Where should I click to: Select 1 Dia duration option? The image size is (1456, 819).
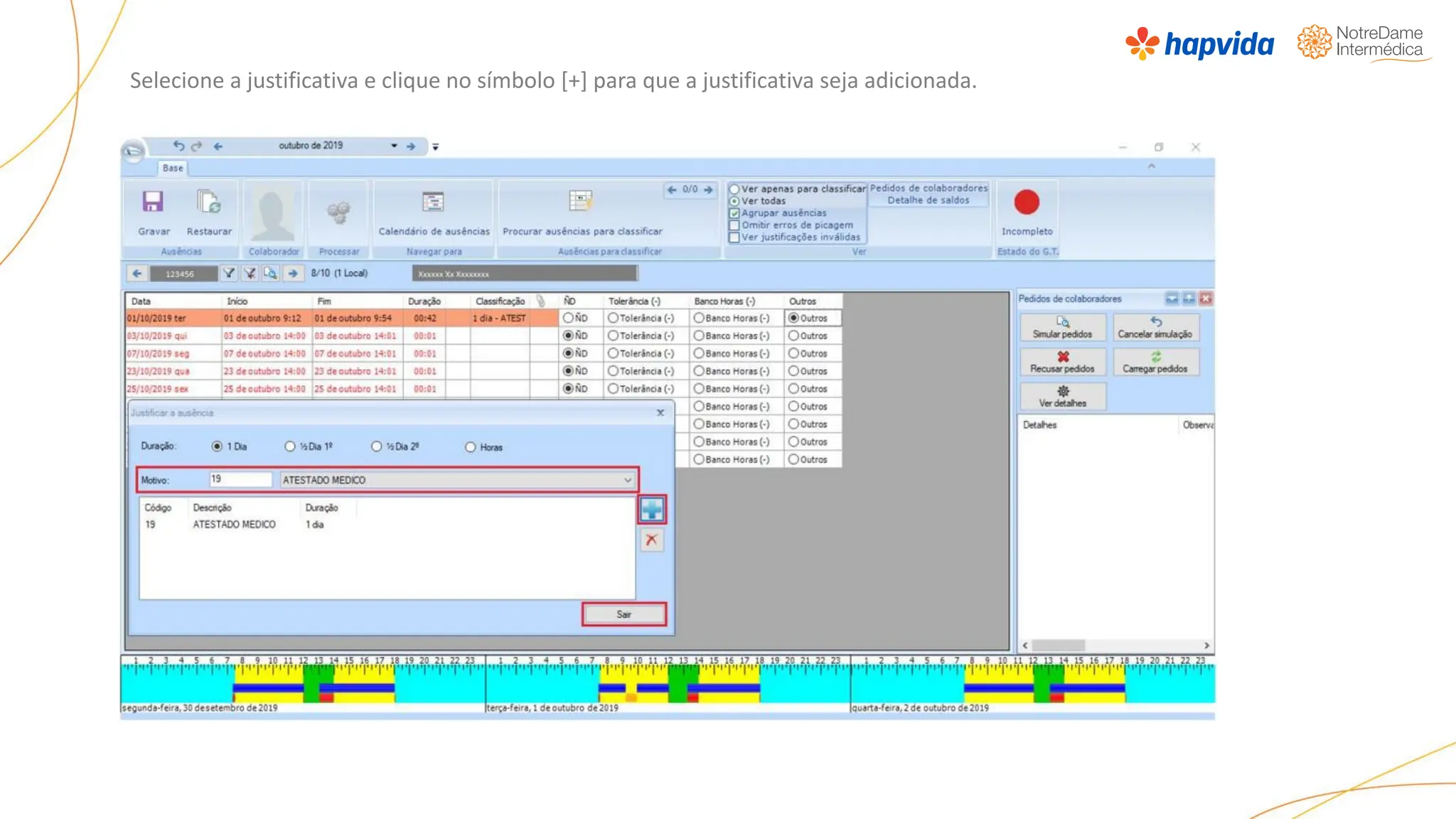tap(217, 446)
